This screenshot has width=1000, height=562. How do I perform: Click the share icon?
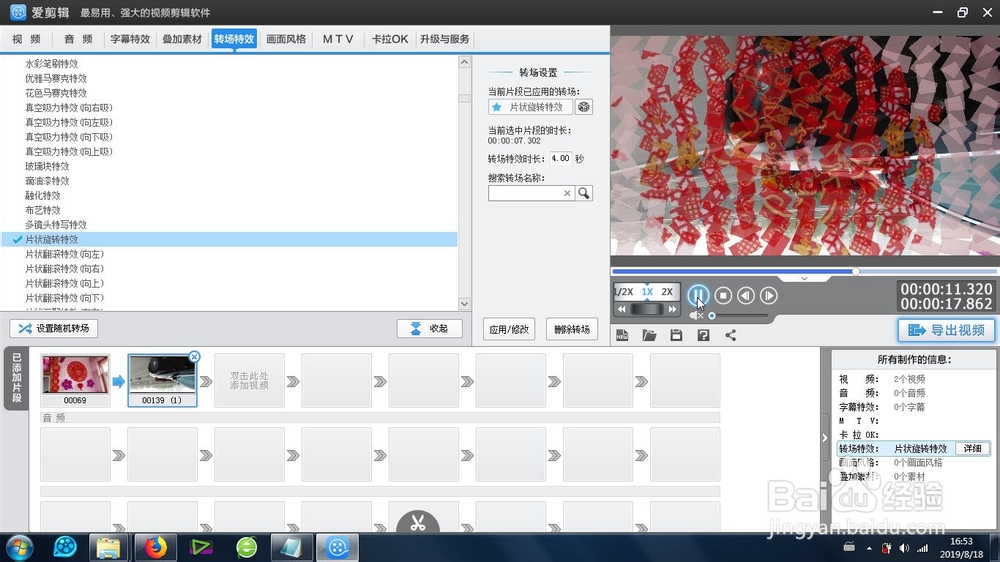(x=730, y=336)
